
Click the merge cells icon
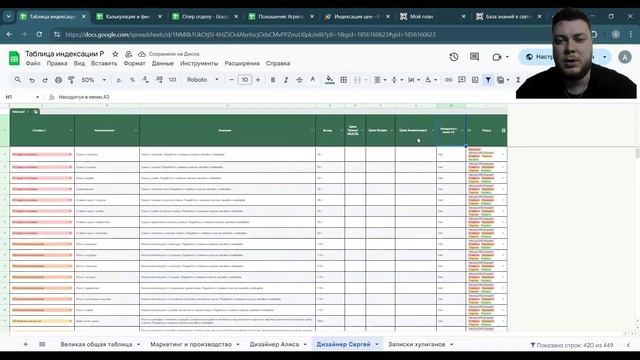click(x=358, y=80)
